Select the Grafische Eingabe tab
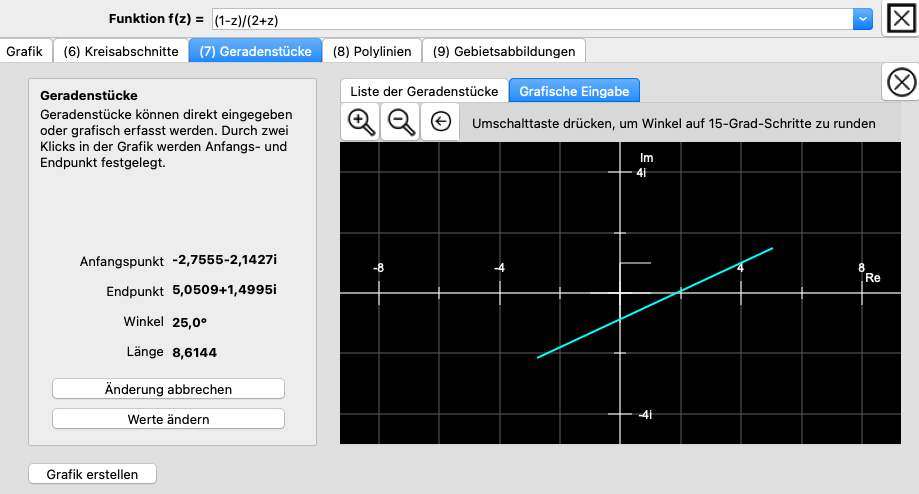 pyautogui.click(x=574, y=91)
